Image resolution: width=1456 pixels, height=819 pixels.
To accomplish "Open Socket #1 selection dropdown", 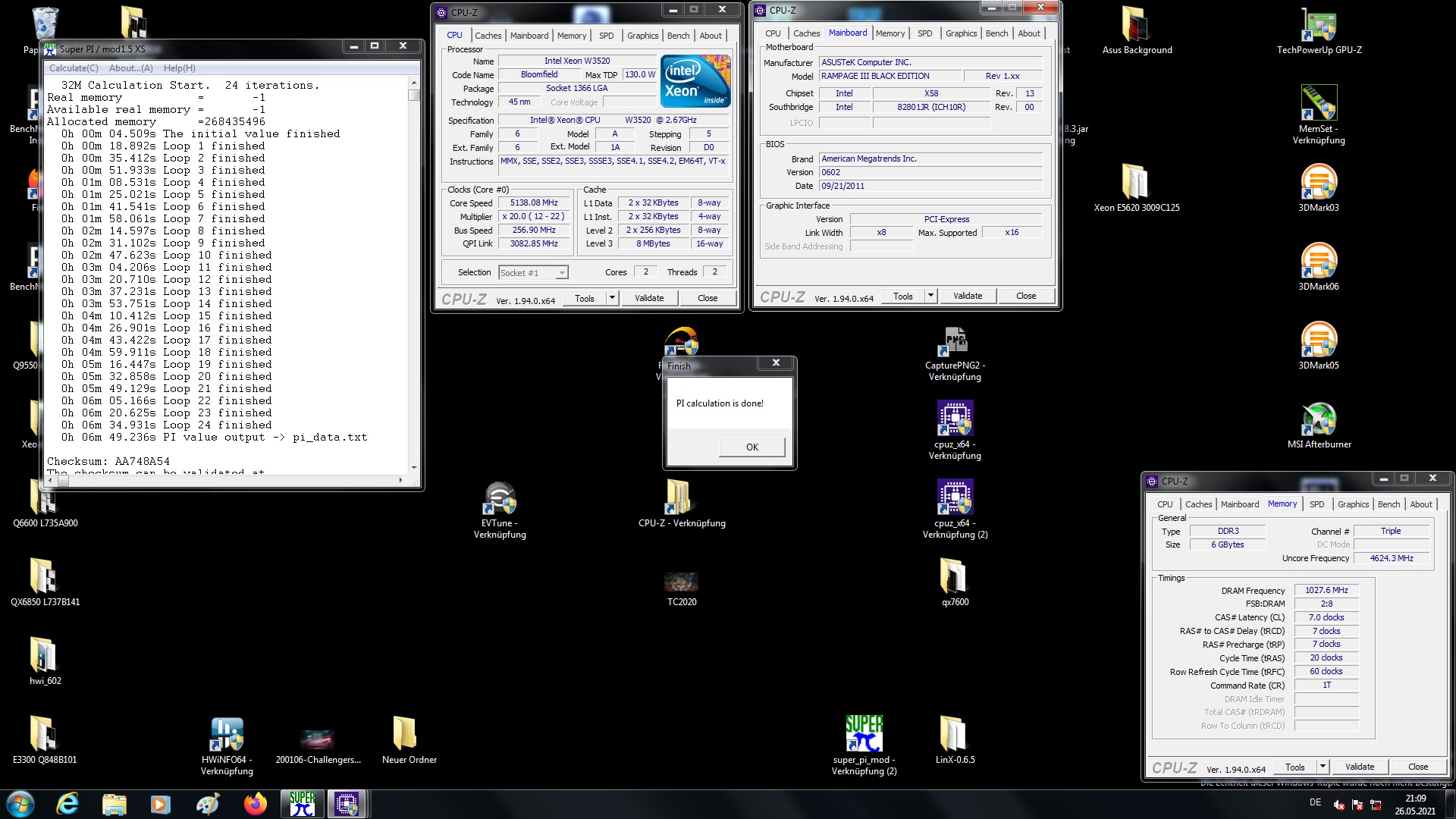I will 533,273.
